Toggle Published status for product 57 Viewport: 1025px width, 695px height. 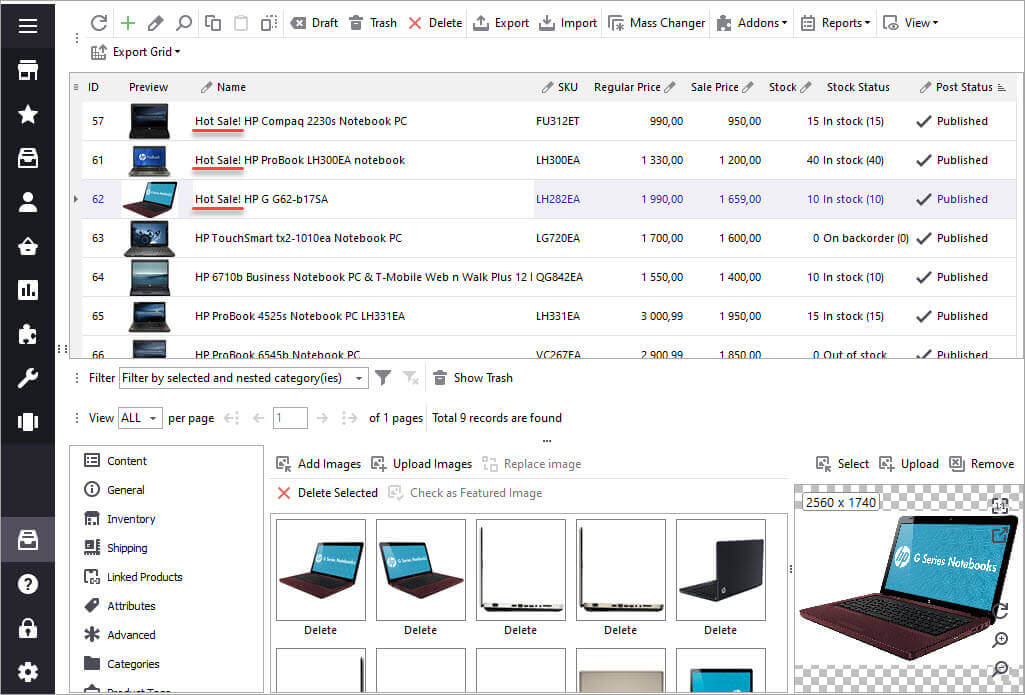click(924, 121)
